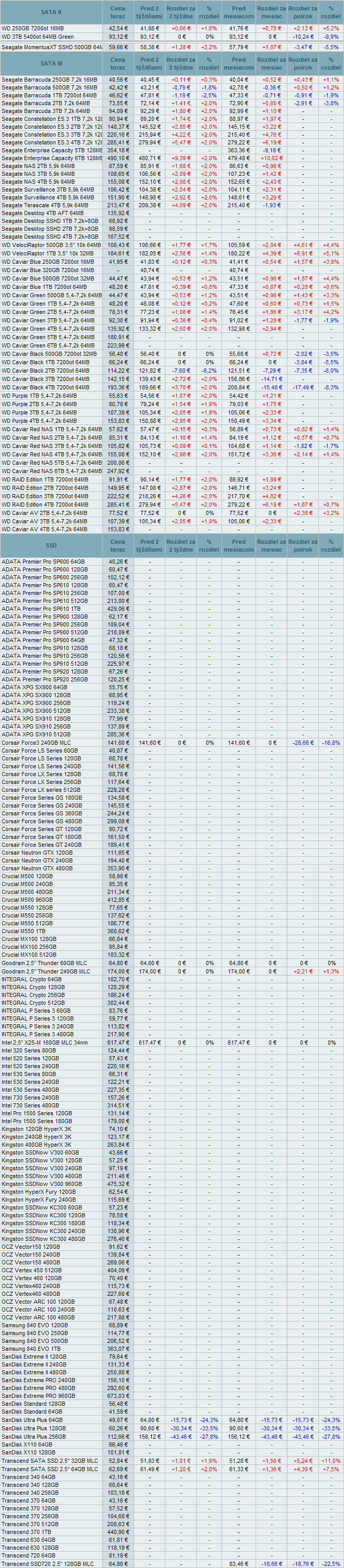
Task: Click the 223,99 € price cell
Action: [118, 346]
